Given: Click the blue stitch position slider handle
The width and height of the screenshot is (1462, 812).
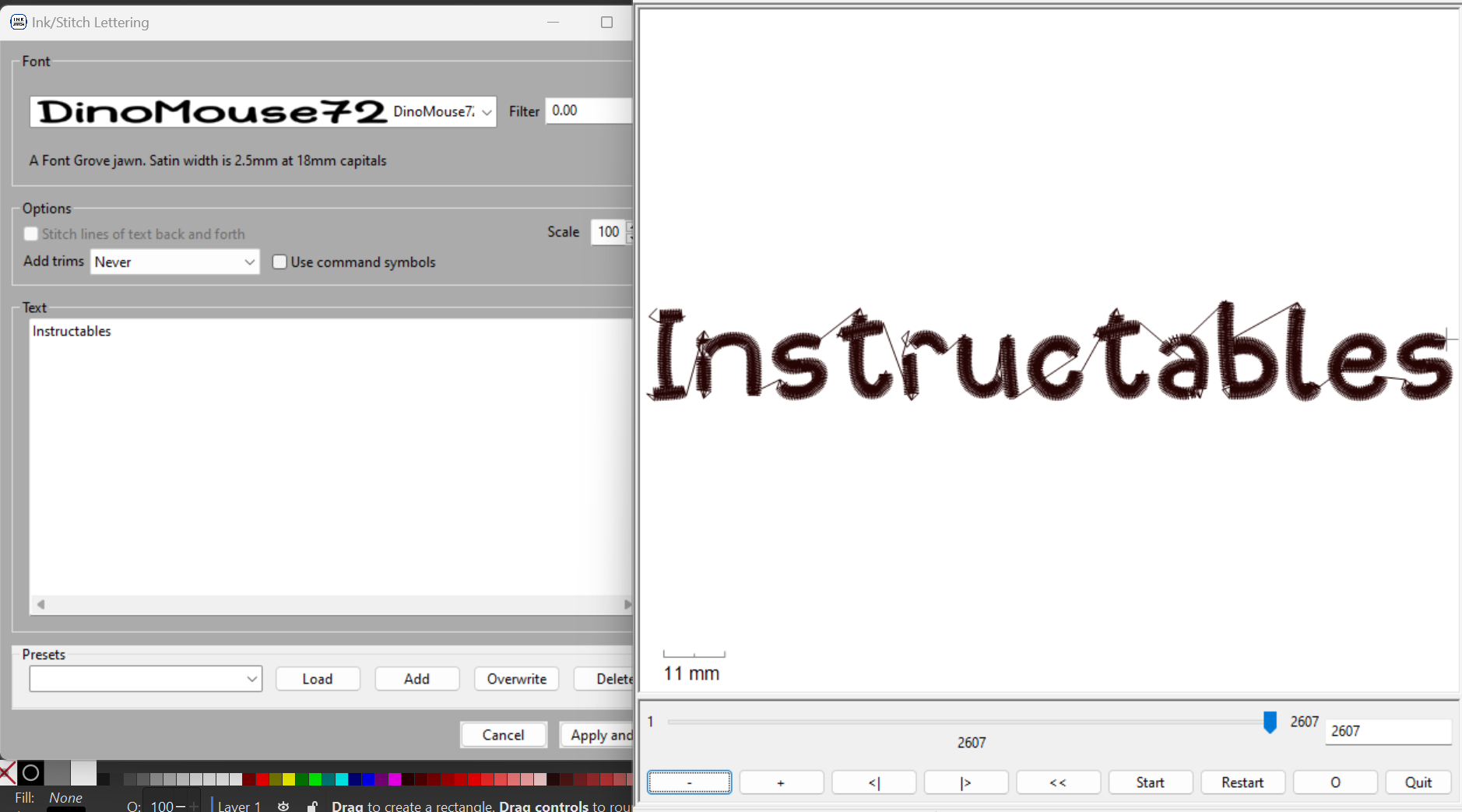Looking at the screenshot, I should point(1270,722).
